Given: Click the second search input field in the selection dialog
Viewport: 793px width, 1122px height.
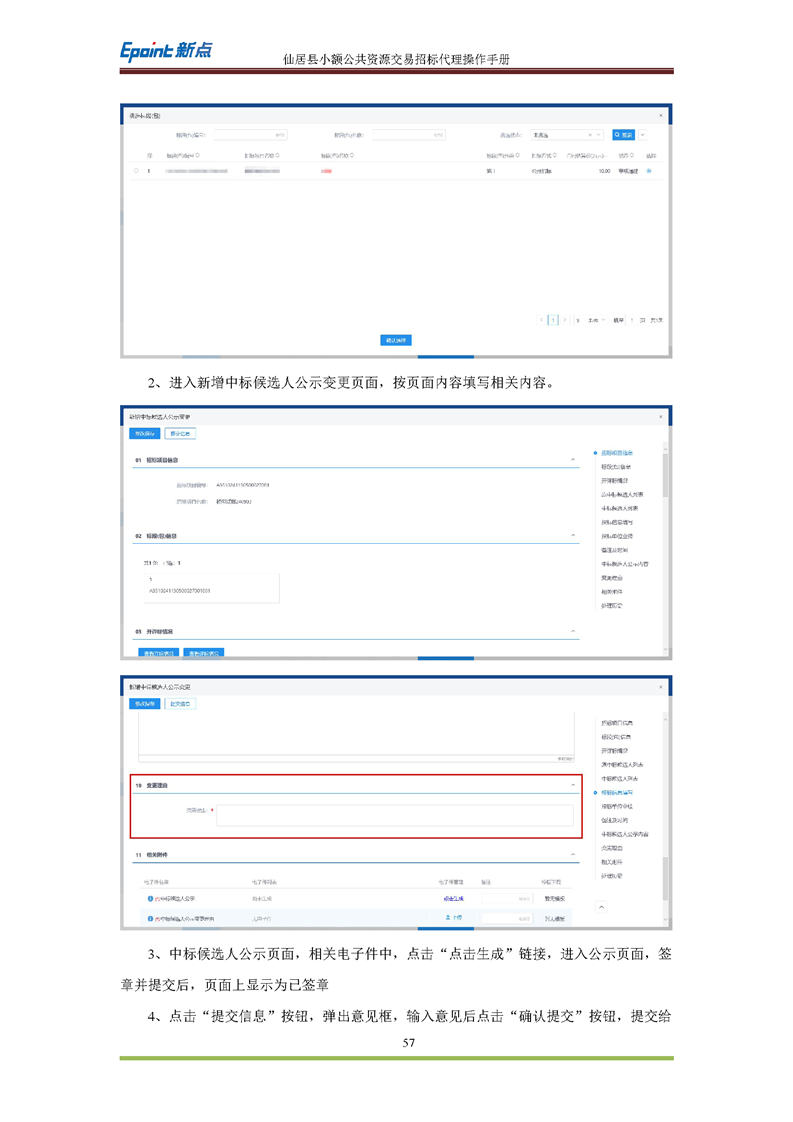Looking at the screenshot, I should click(409, 135).
